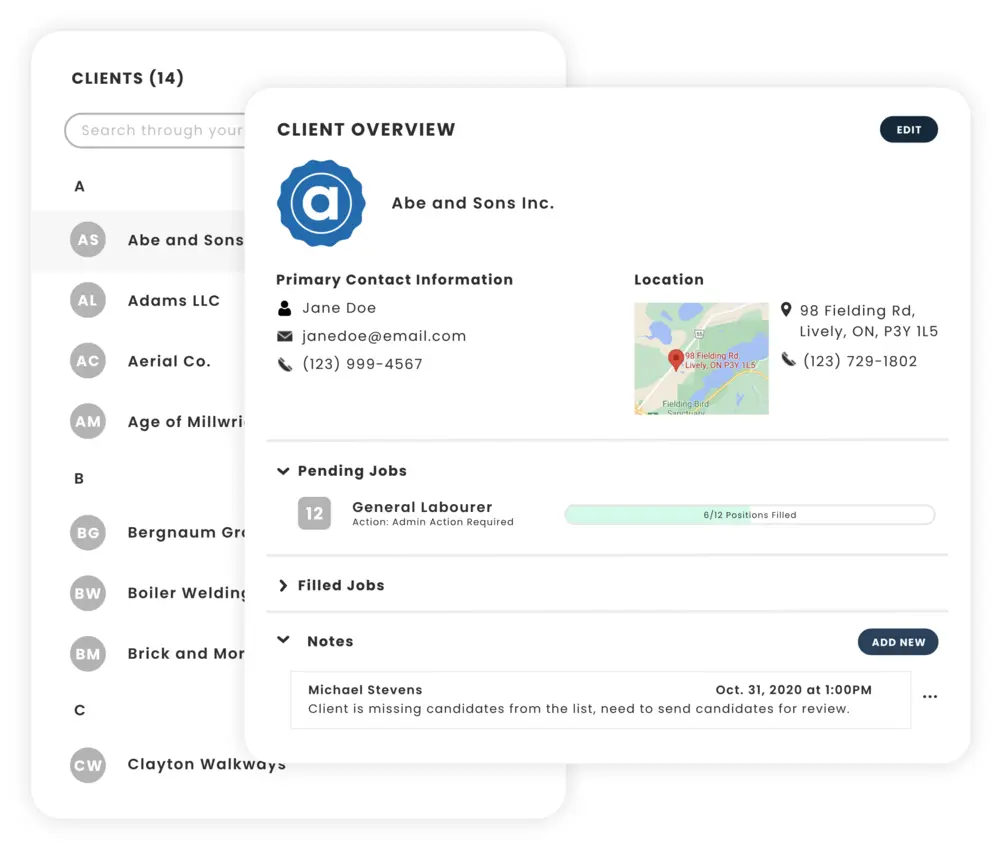The image size is (1000, 850).
Task: Click the Michael Stevens note author name
Action: click(365, 690)
